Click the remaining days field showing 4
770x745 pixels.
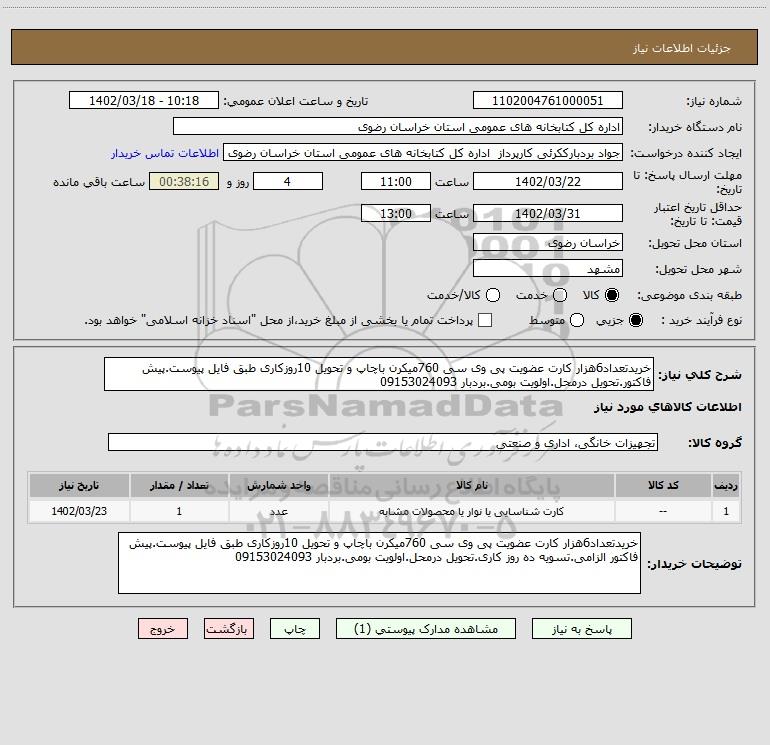point(288,181)
